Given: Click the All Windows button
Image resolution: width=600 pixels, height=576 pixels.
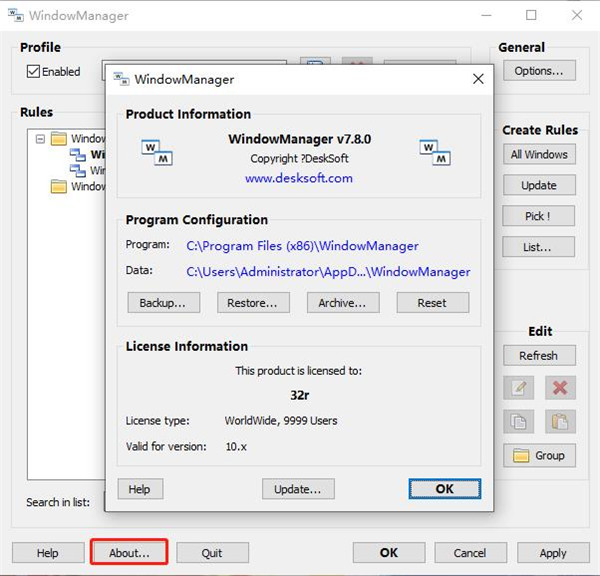Looking at the screenshot, I should point(539,154).
